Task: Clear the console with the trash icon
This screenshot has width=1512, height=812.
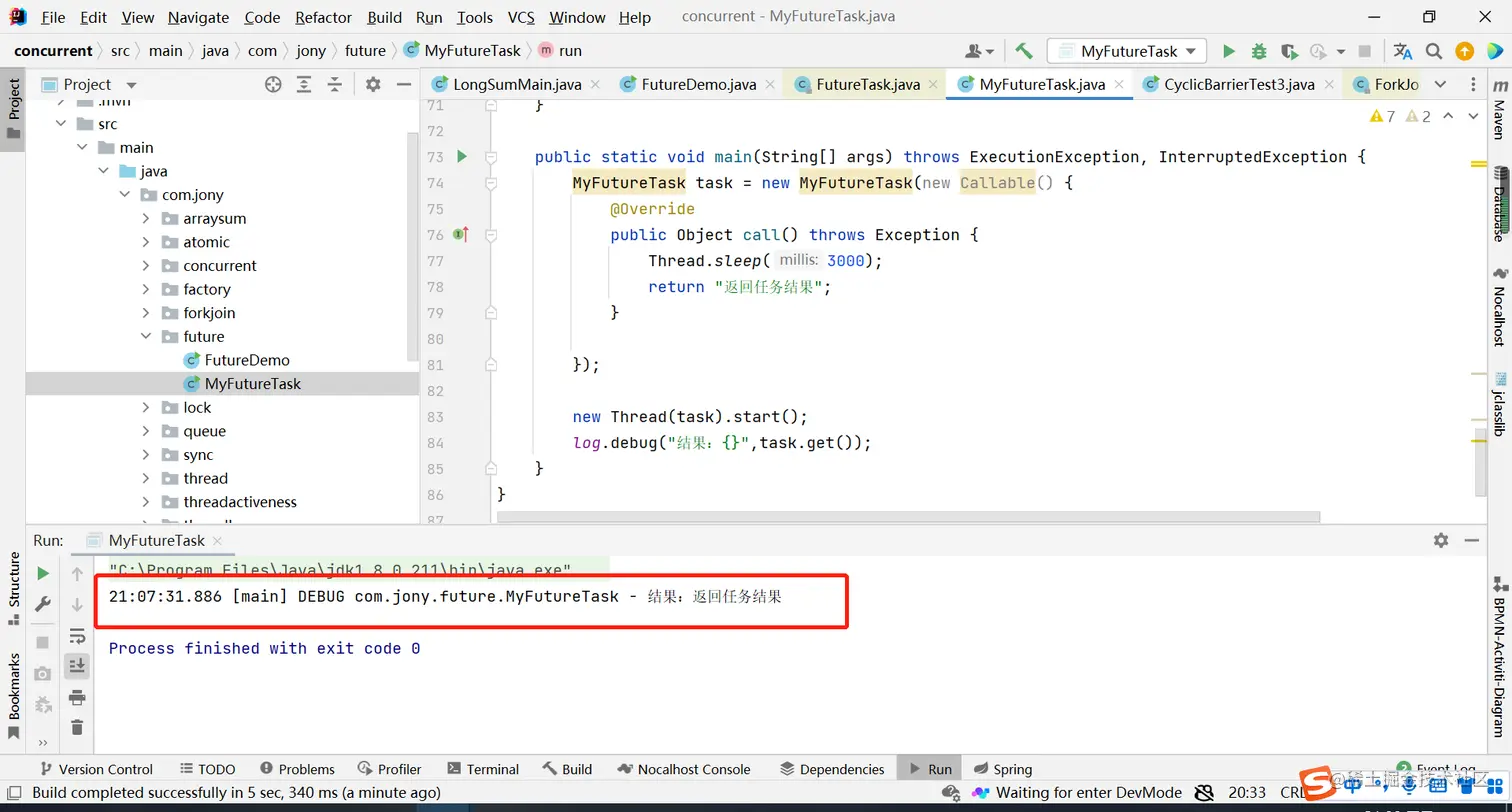Action: (77, 727)
